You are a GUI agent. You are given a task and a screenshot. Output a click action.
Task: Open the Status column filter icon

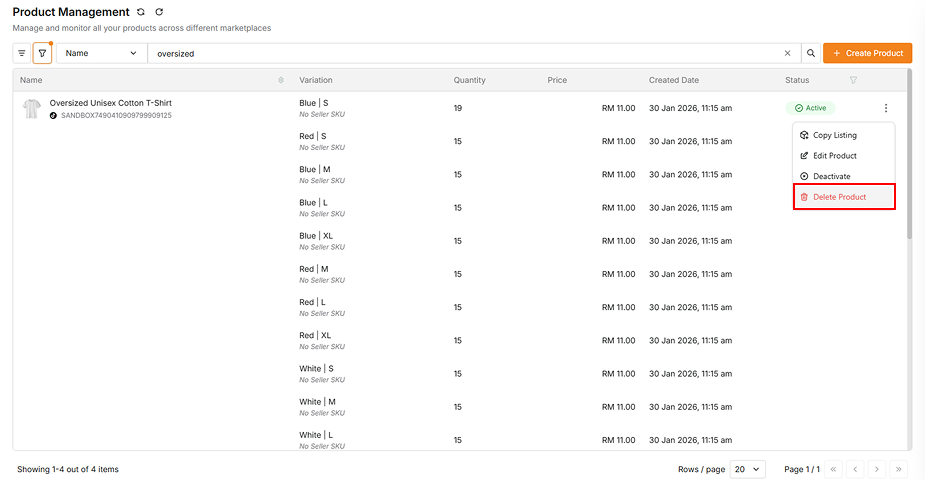tap(853, 80)
